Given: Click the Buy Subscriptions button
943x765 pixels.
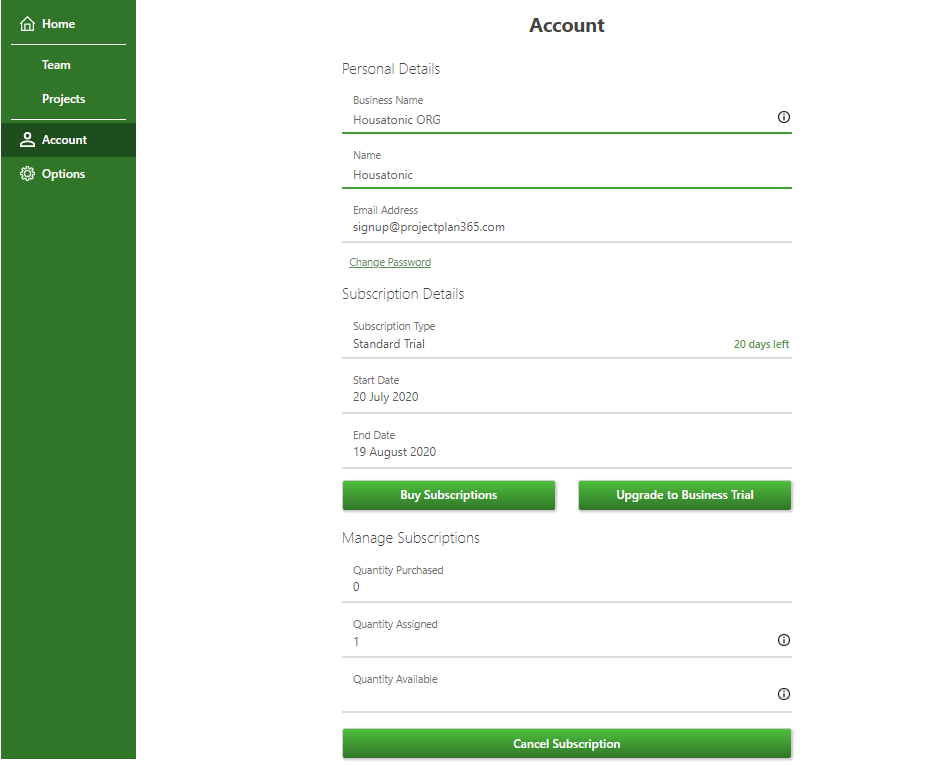Looking at the screenshot, I should [x=449, y=495].
